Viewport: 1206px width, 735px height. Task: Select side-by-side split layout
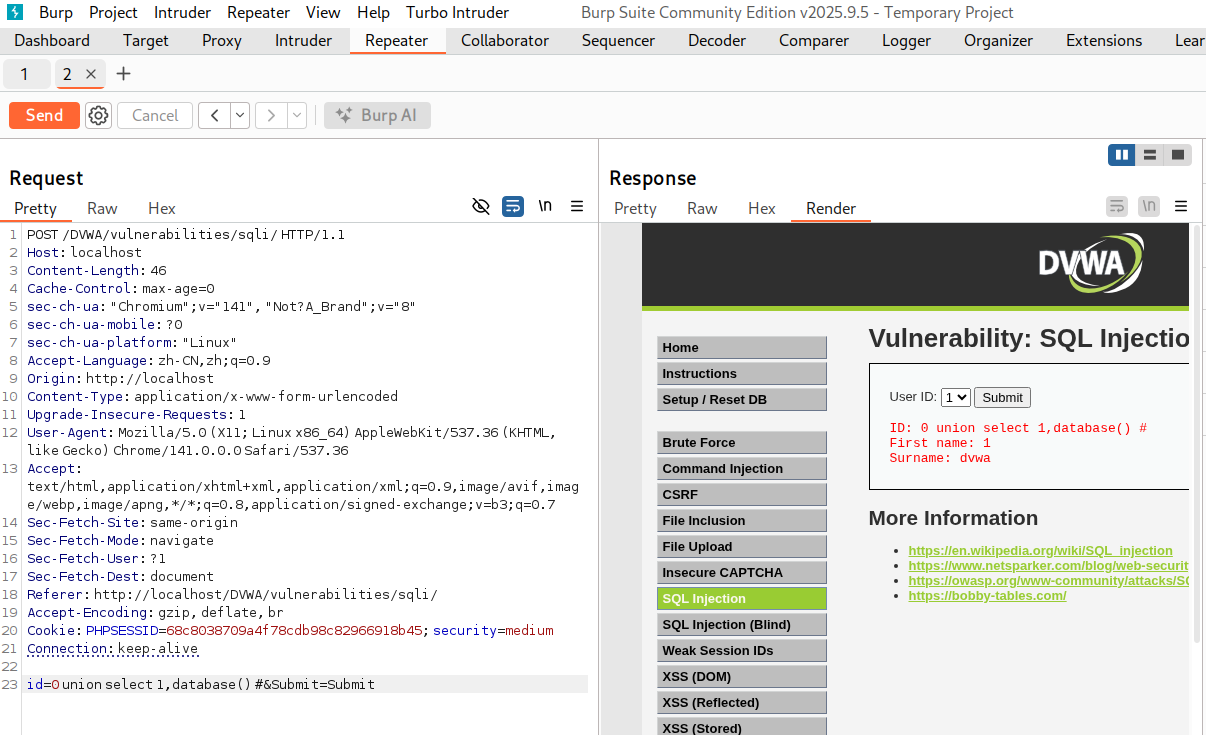tap(1122, 155)
